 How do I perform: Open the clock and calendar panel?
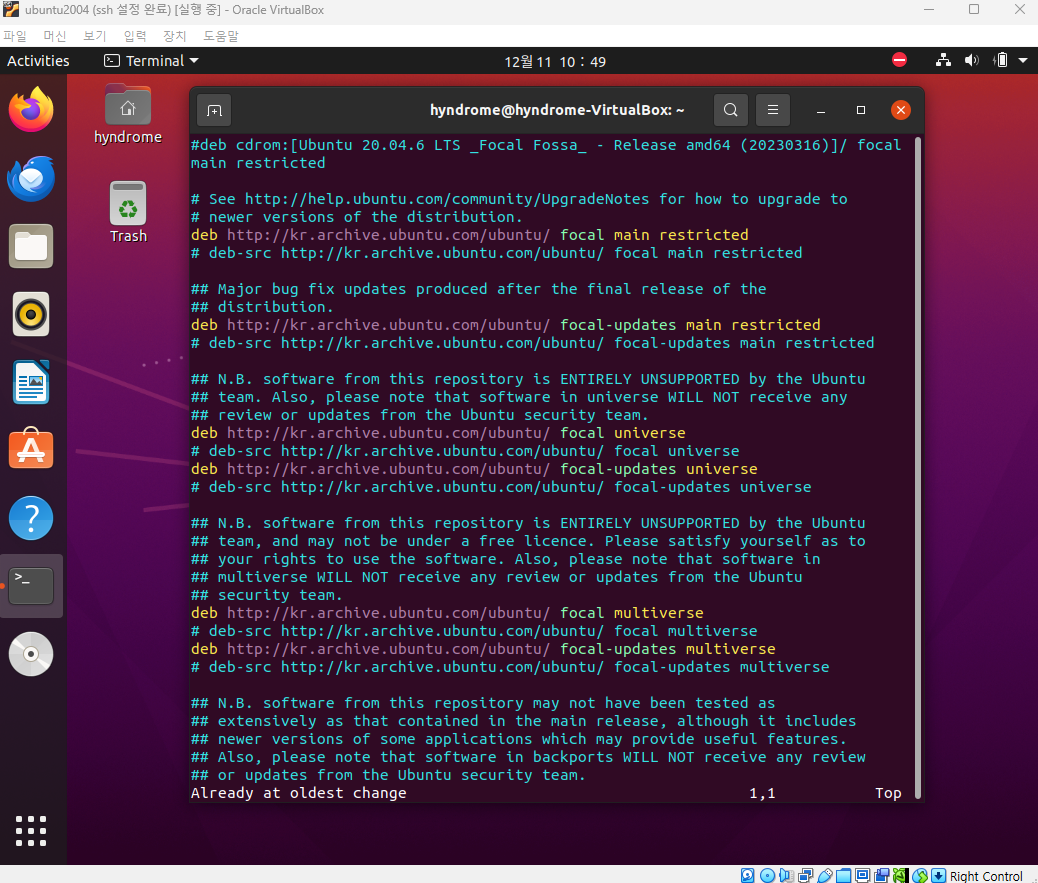[555, 62]
